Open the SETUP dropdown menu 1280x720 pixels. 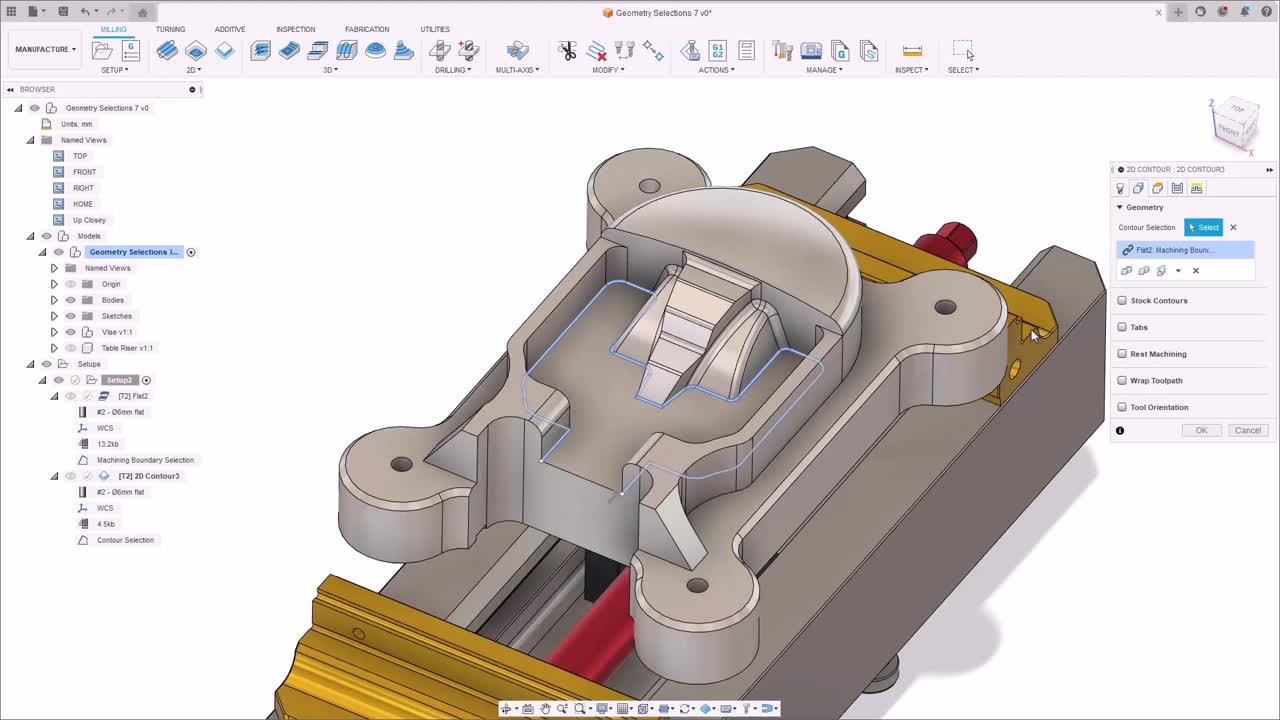[x=115, y=70]
